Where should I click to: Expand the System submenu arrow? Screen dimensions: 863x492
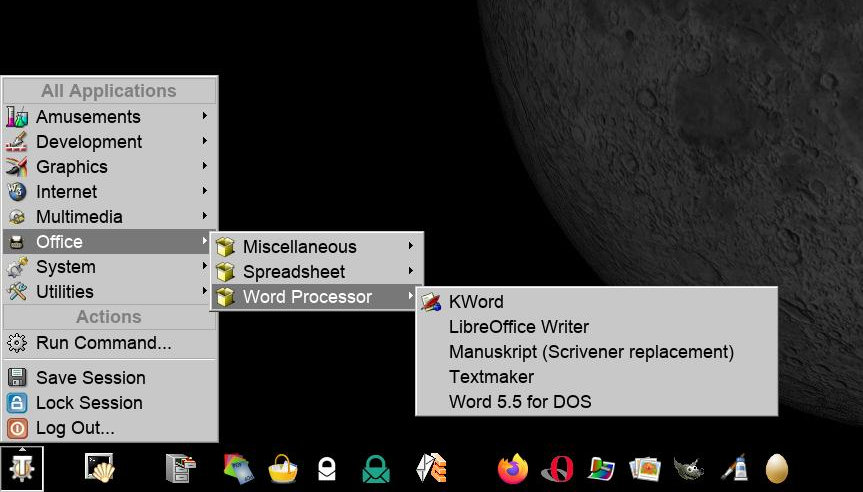205,266
